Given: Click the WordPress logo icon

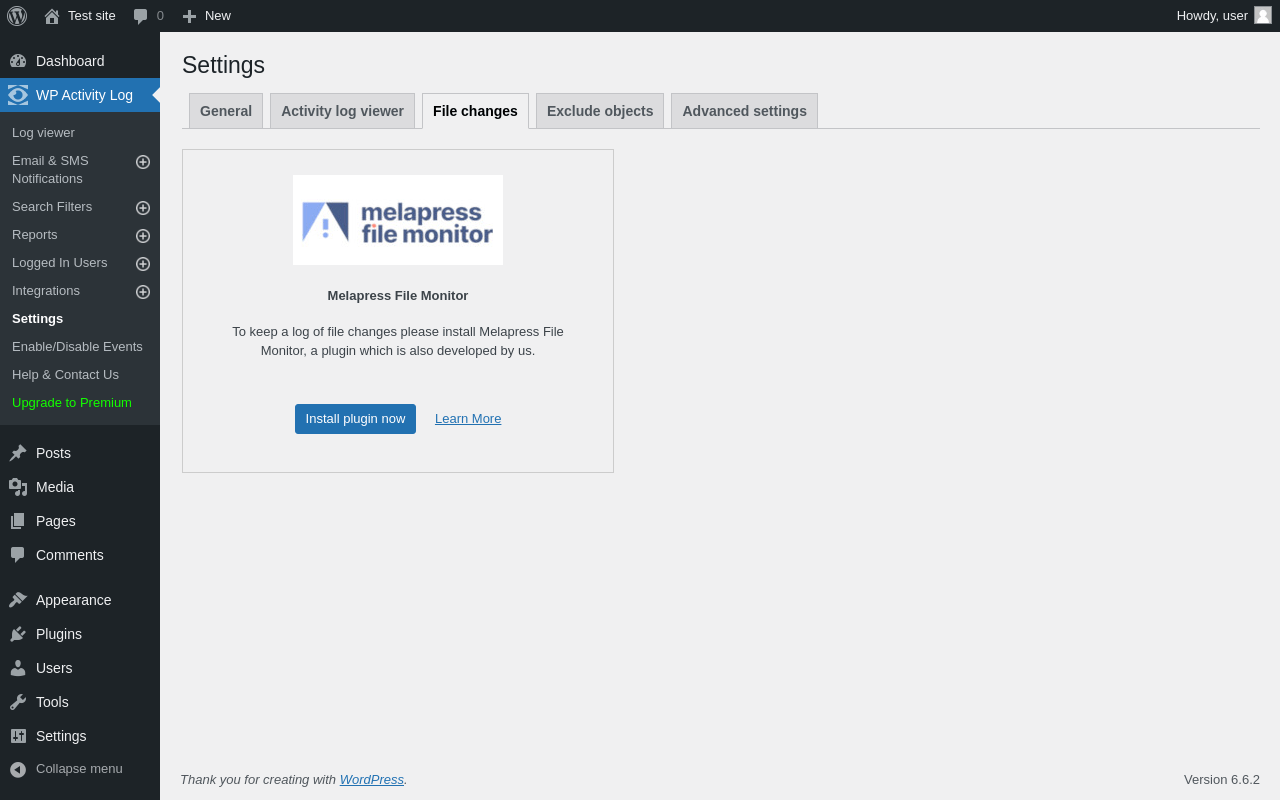Looking at the screenshot, I should [17, 16].
